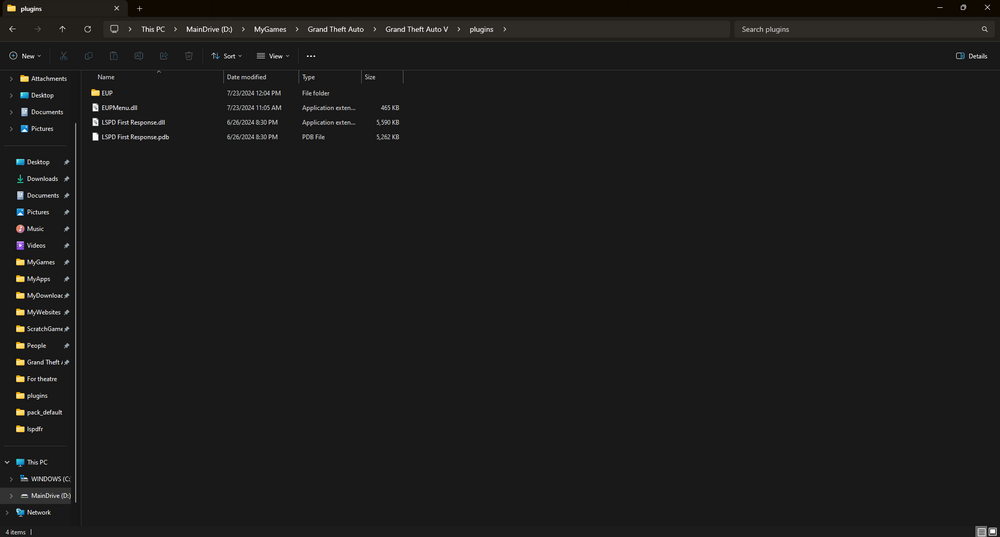Expand the Documents tree node chevron

(x=11, y=112)
